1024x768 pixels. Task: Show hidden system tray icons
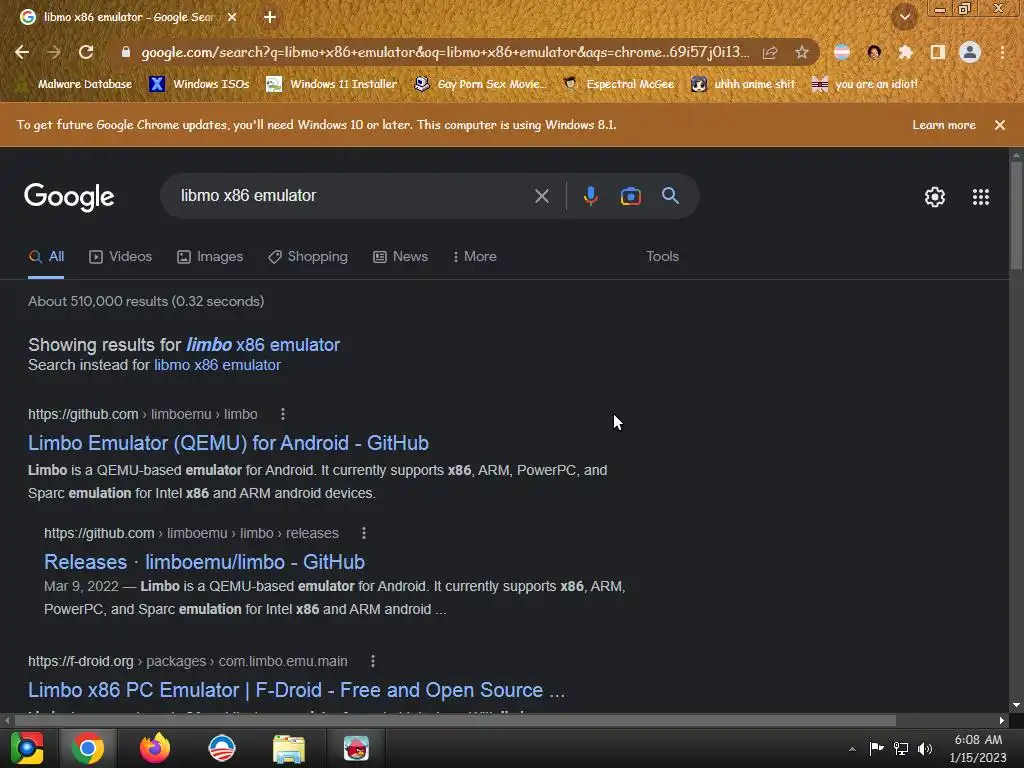pyautogui.click(x=852, y=749)
